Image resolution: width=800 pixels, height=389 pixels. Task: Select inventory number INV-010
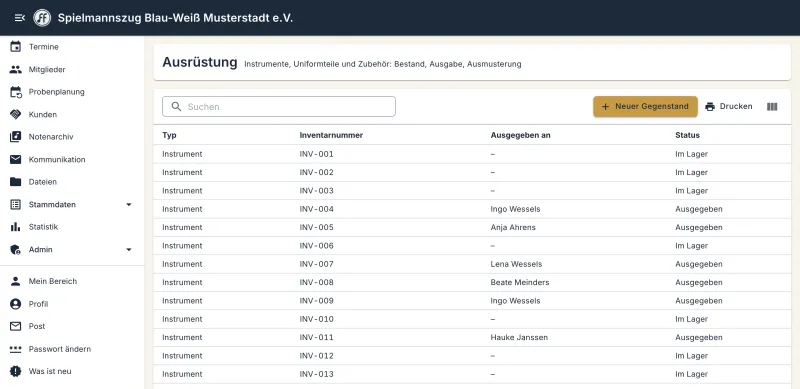[316, 319]
